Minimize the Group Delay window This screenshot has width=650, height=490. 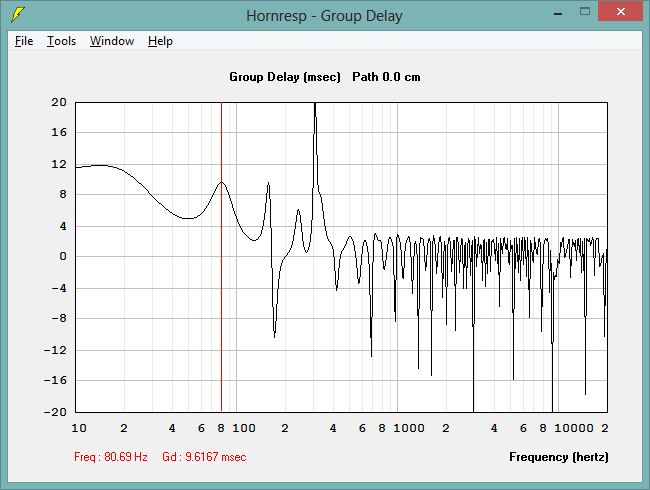pyautogui.click(x=558, y=13)
